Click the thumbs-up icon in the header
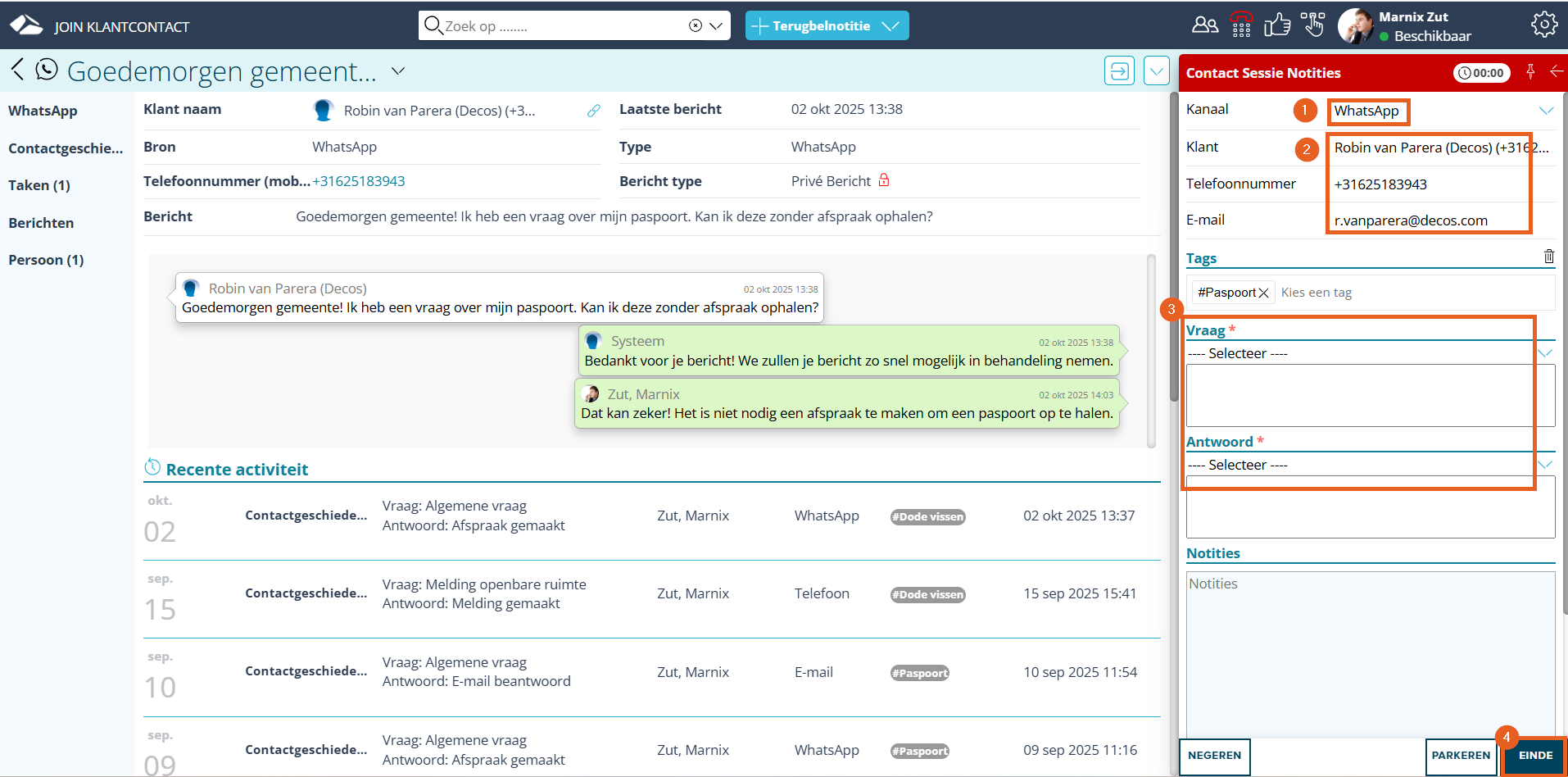The height and width of the screenshot is (777, 1568). click(1276, 25)
